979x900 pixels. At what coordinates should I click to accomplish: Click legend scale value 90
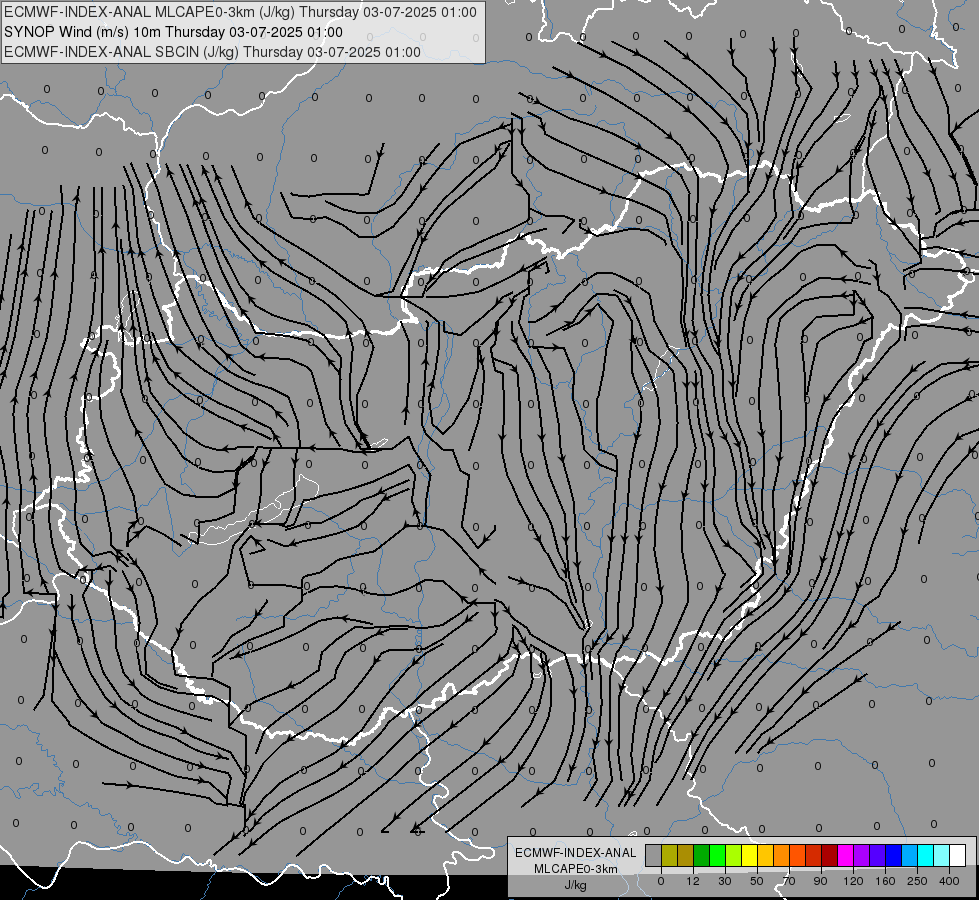[x=820, y=881]
